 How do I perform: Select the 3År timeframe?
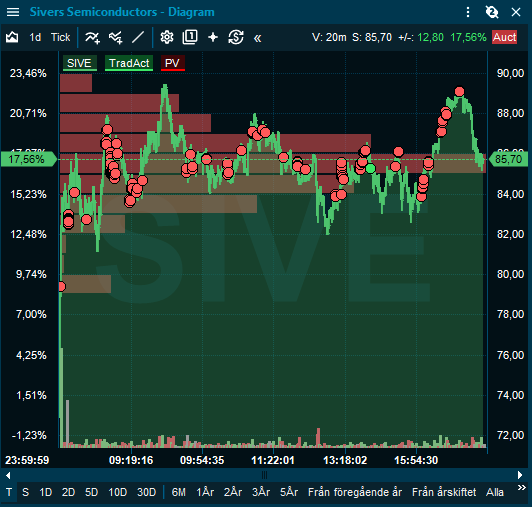pos(261,492)
